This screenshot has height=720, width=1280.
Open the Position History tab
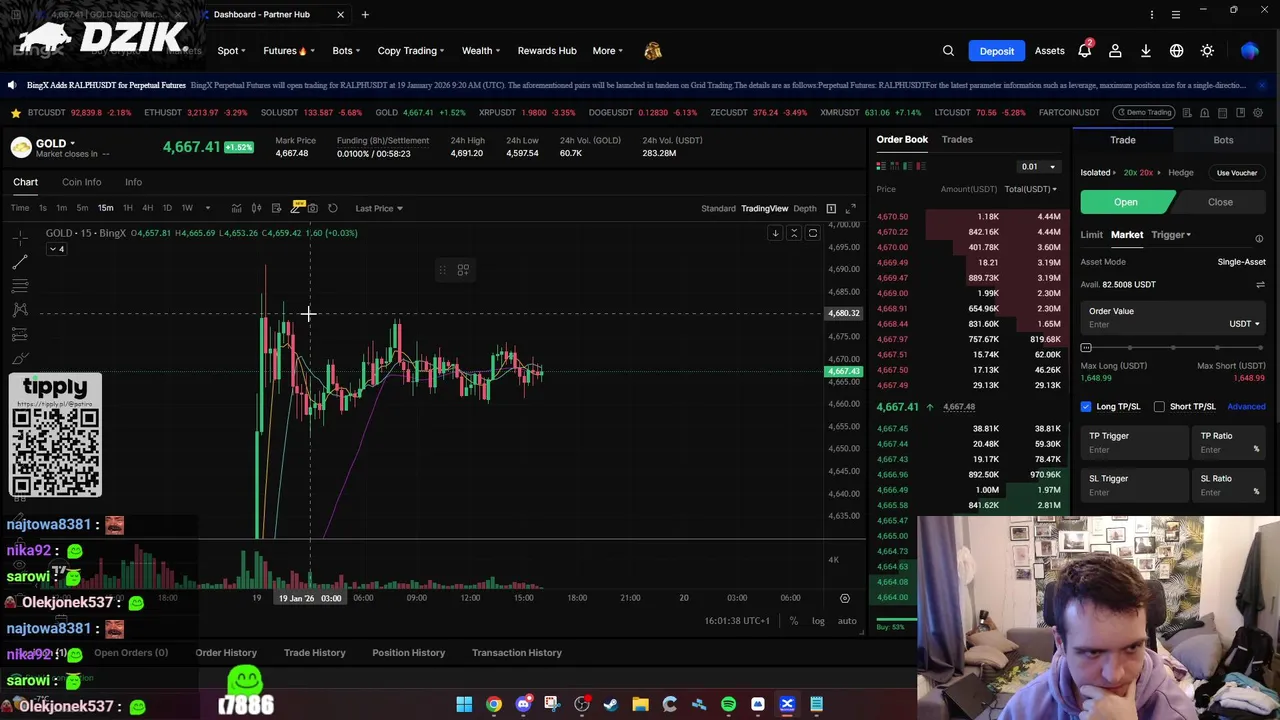[408, 653]
